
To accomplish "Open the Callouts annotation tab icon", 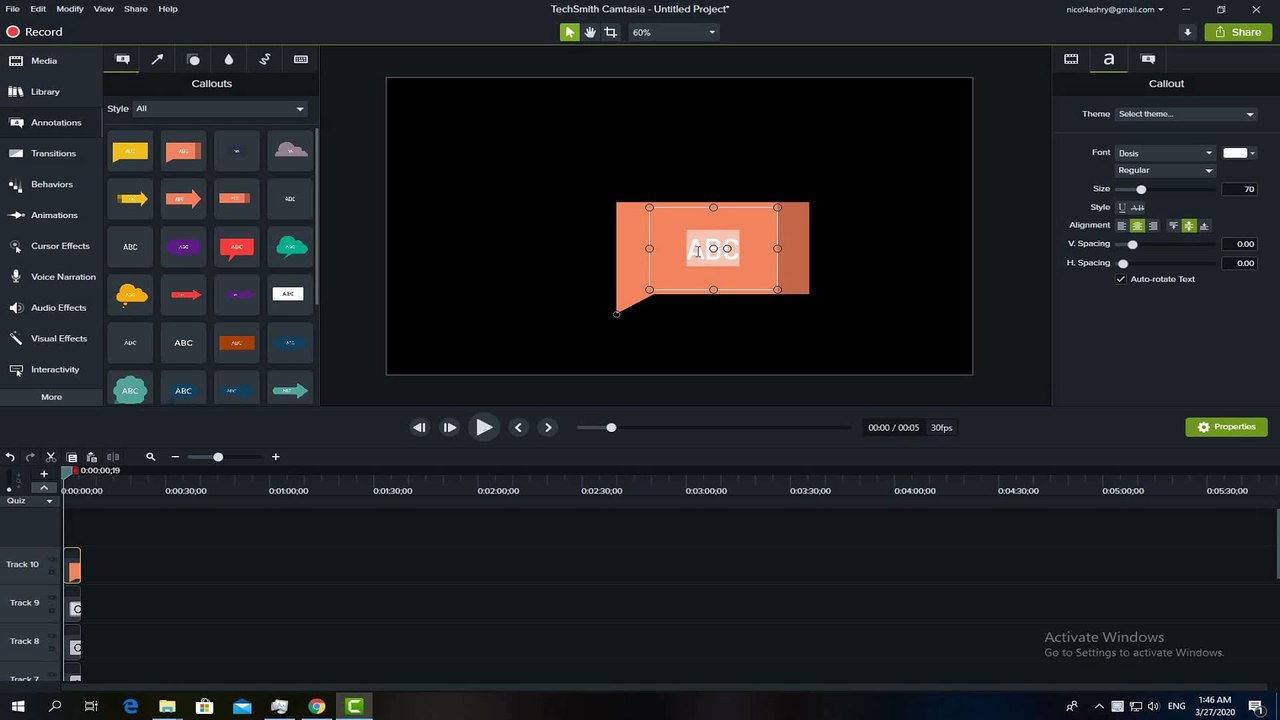I will 122,60.
